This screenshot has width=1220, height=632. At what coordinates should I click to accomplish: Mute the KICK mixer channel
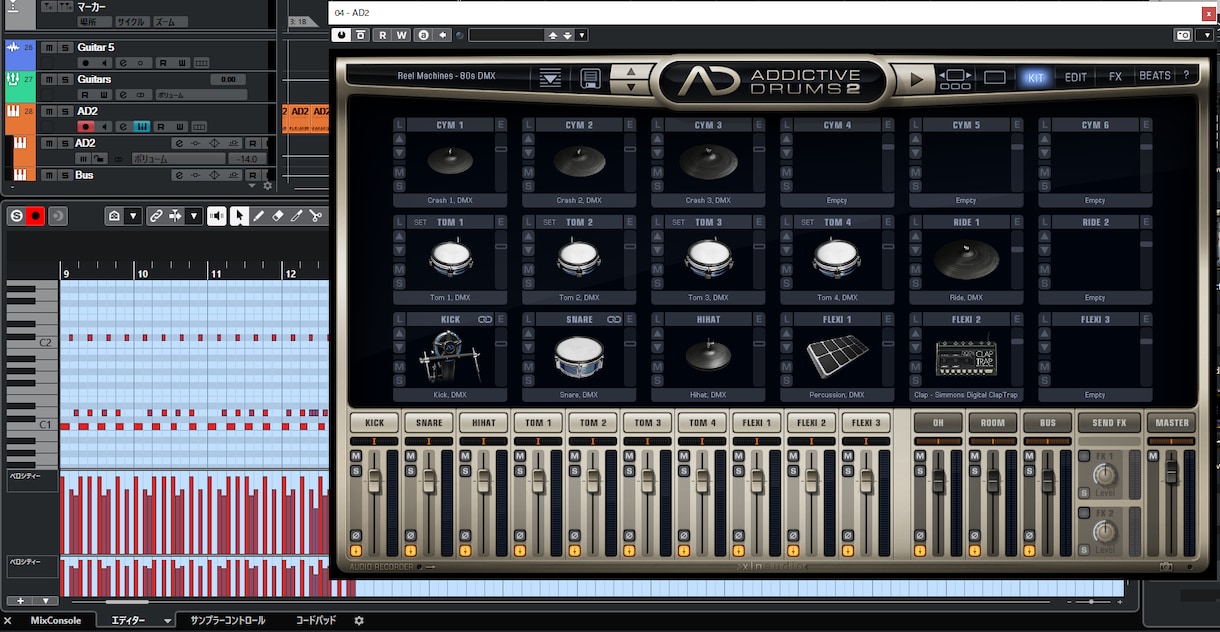[356, 457]
